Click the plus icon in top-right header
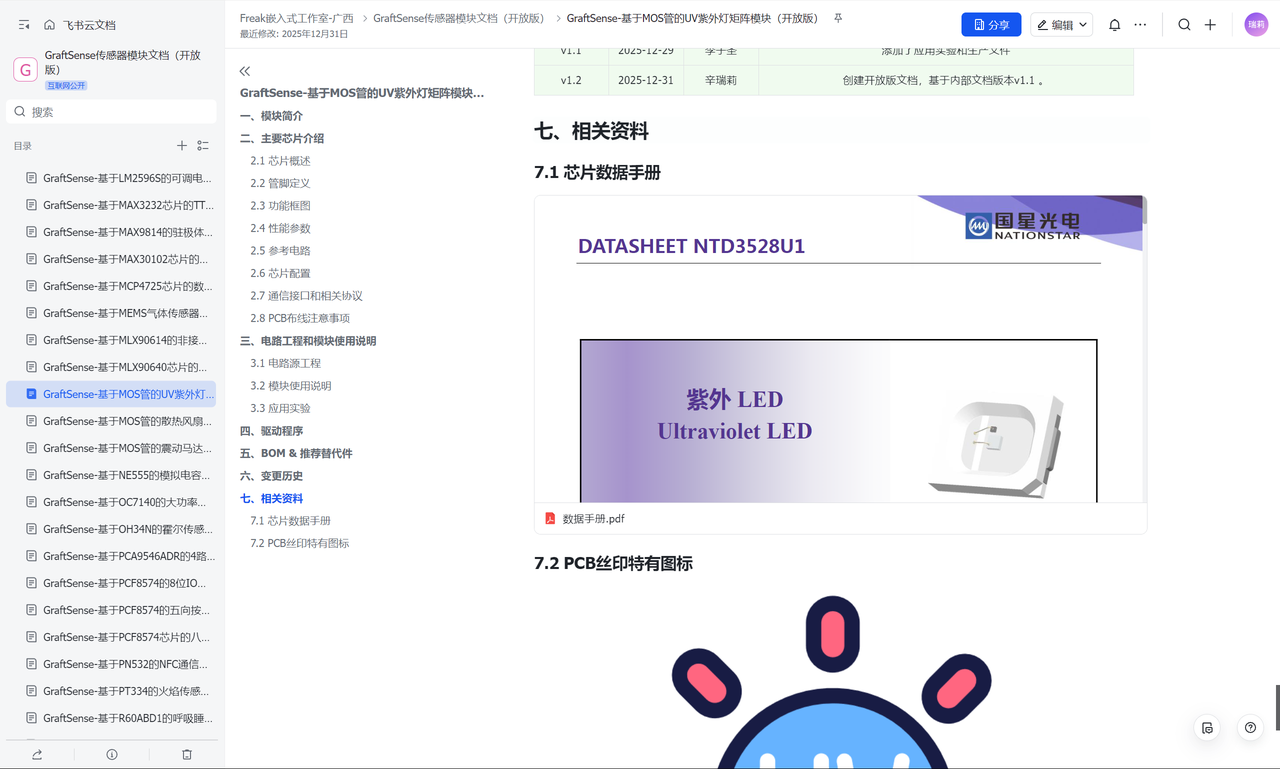Screen dimensions: 1280x769 [x=1210, y=25]
